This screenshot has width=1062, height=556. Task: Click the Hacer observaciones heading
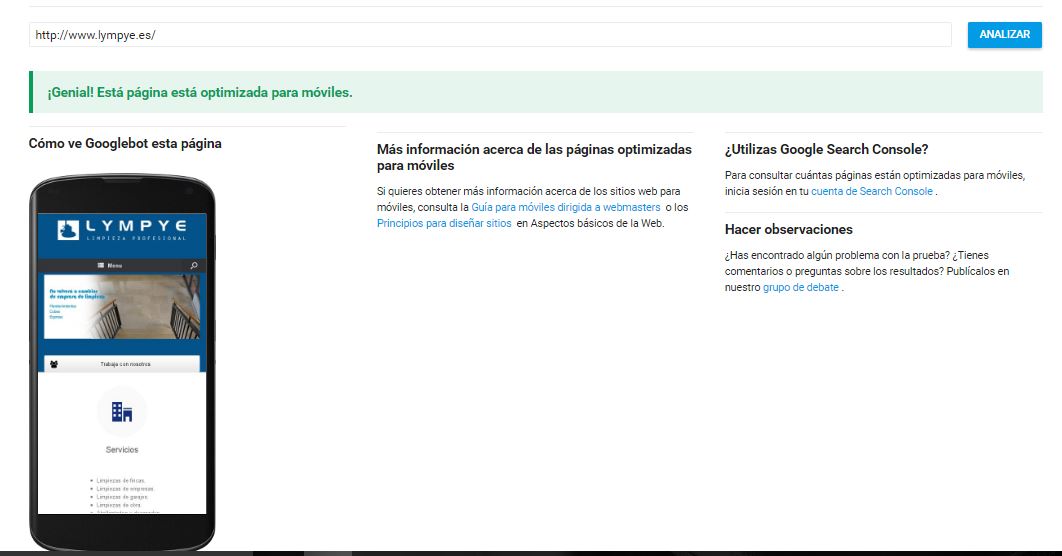[x=788, y=229]
